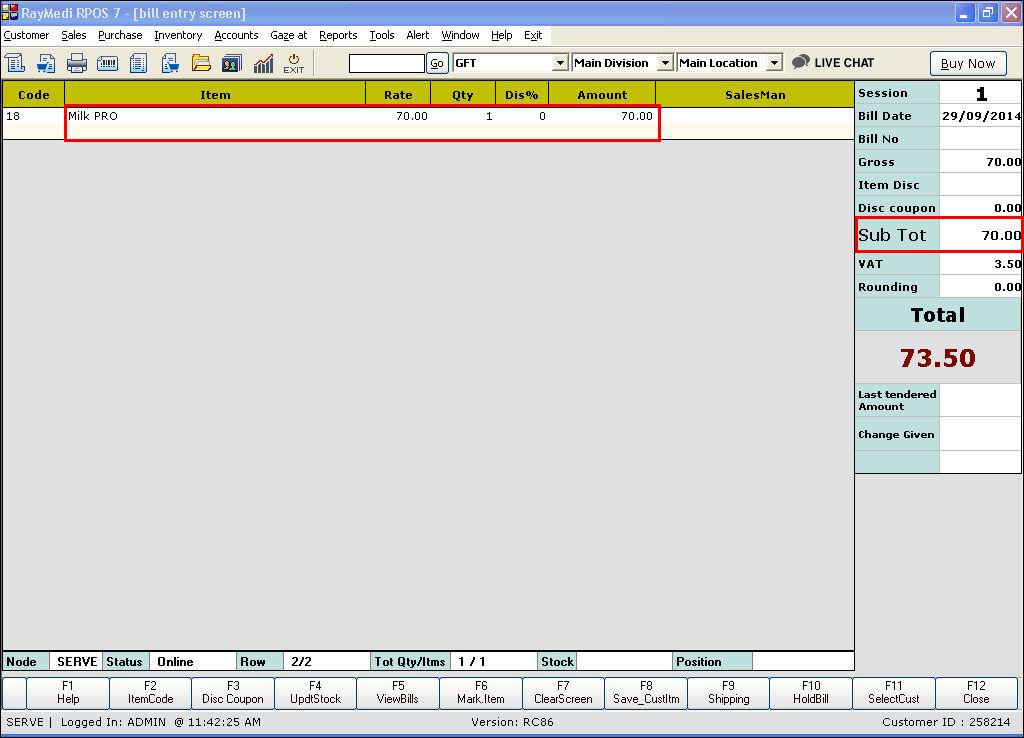Open the Customer menu
This screenshot has height=738, width=1024.
coord(26,35)
